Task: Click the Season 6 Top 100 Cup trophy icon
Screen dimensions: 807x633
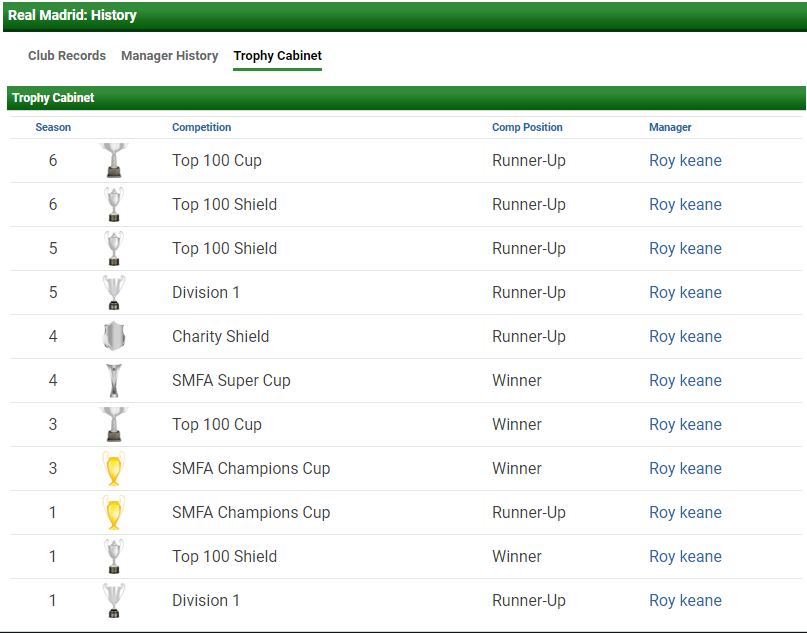Action: click(x=114, y=160)
